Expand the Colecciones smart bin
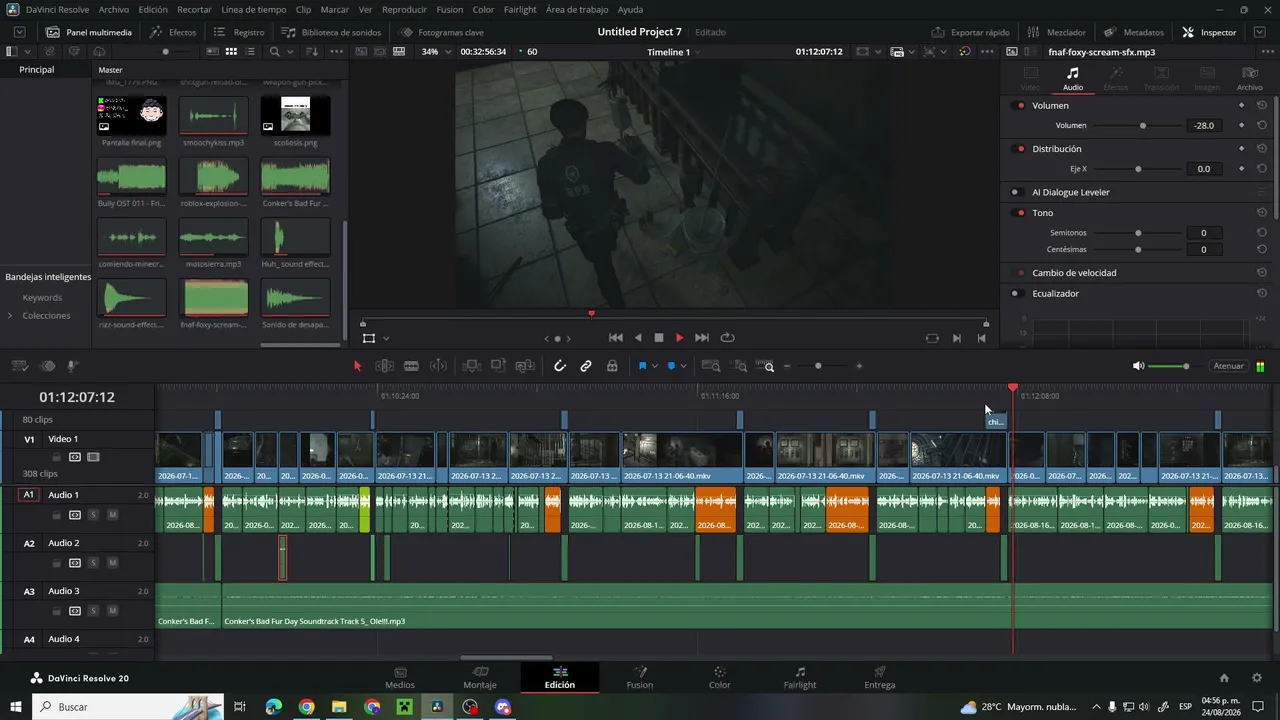 [x=10, y=316]
